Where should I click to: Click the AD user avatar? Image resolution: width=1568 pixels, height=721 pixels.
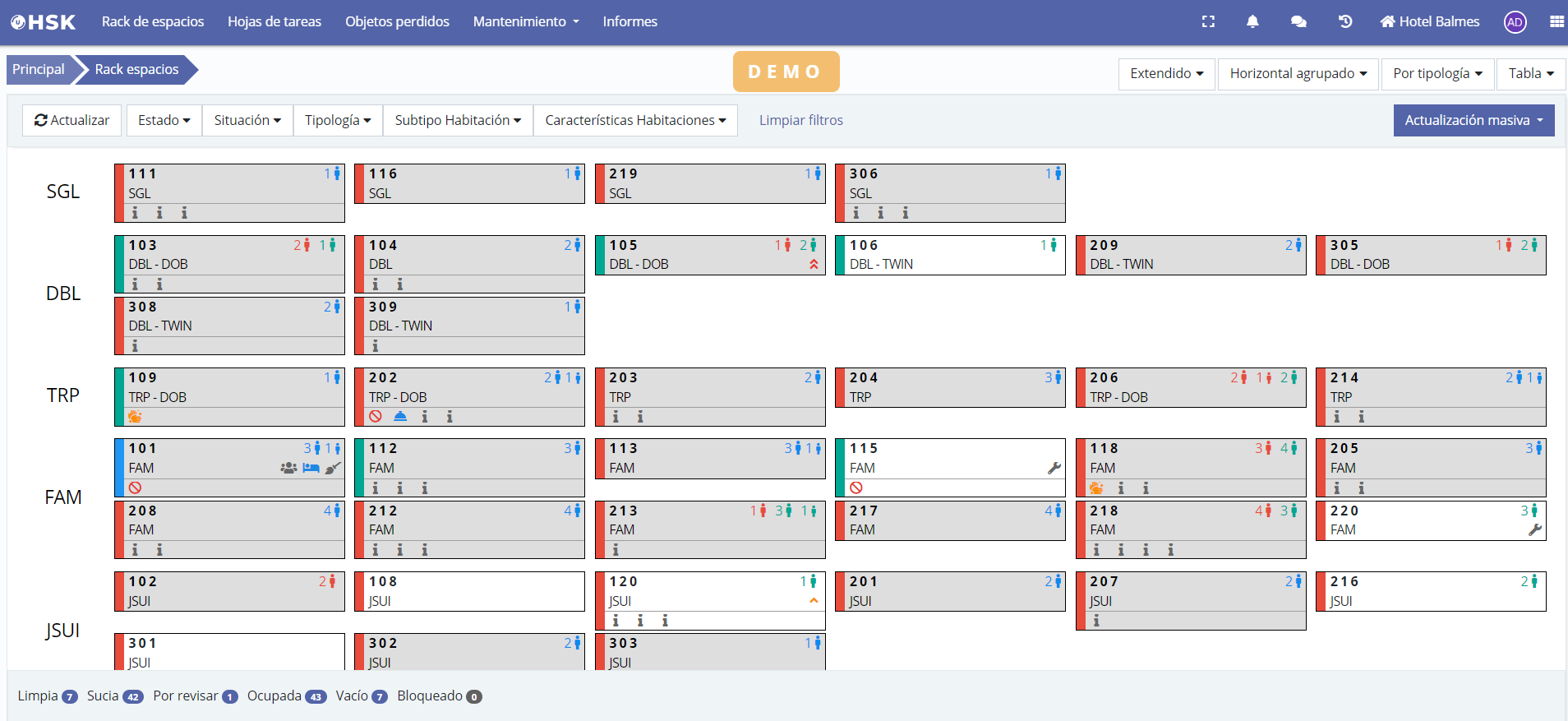[x=1515, y=22]
